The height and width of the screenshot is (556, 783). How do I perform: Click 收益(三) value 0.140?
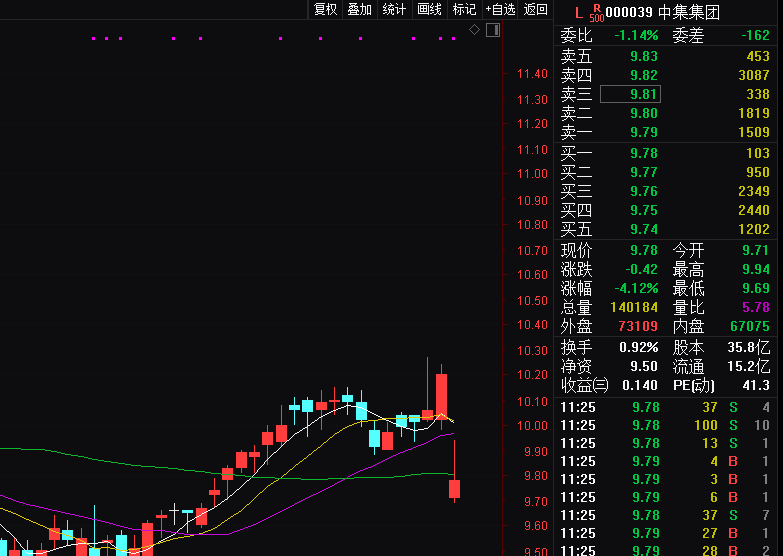coord(640,385)
